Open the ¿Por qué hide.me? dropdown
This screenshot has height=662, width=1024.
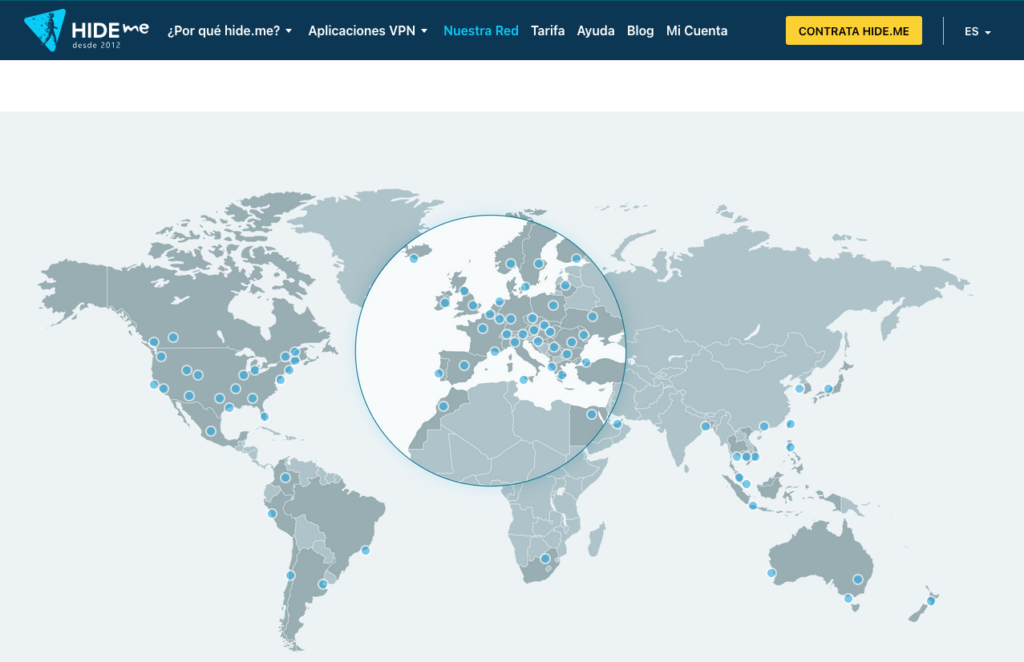tap(228, 30)
